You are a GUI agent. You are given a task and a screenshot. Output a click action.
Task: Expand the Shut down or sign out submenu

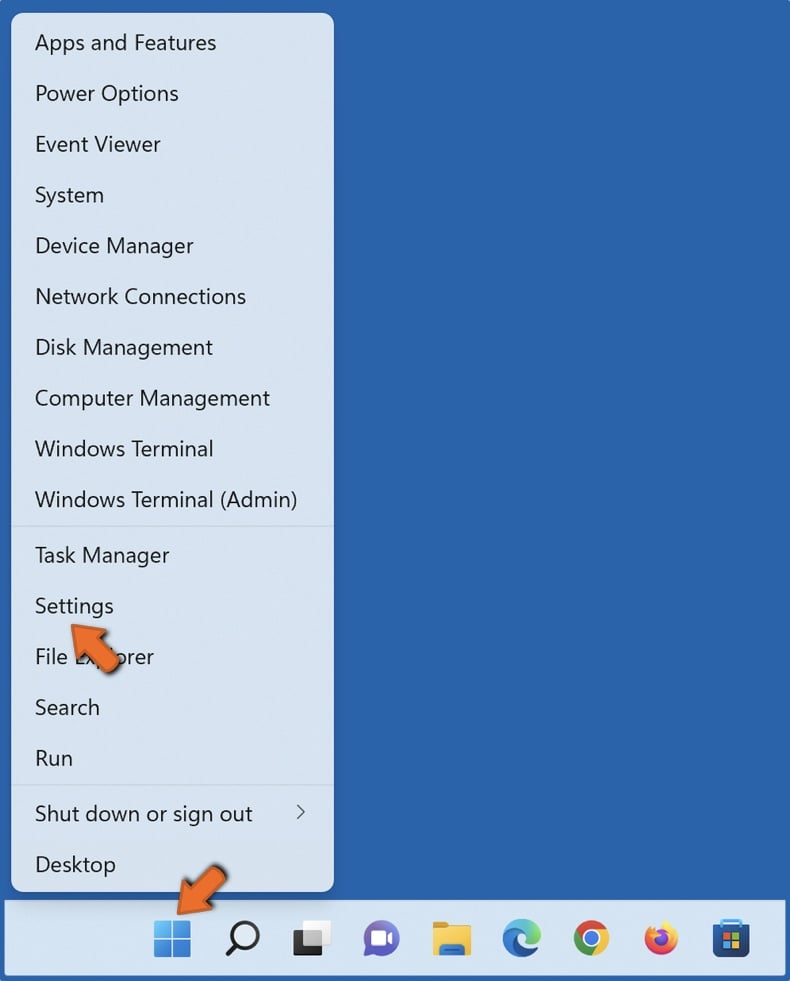(x=143, y=814)
